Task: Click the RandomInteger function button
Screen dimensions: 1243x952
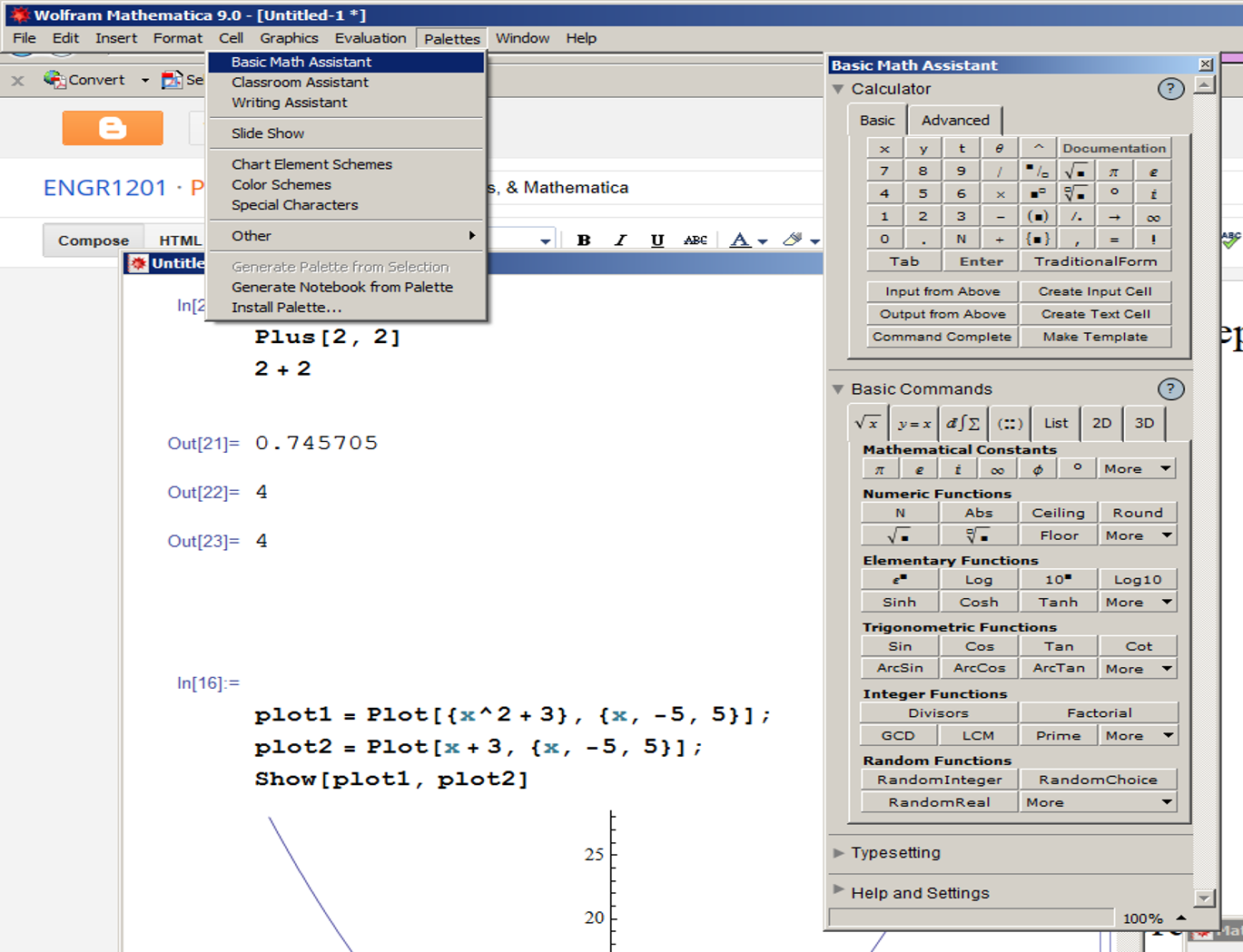Action: click(x=940, y=780)
